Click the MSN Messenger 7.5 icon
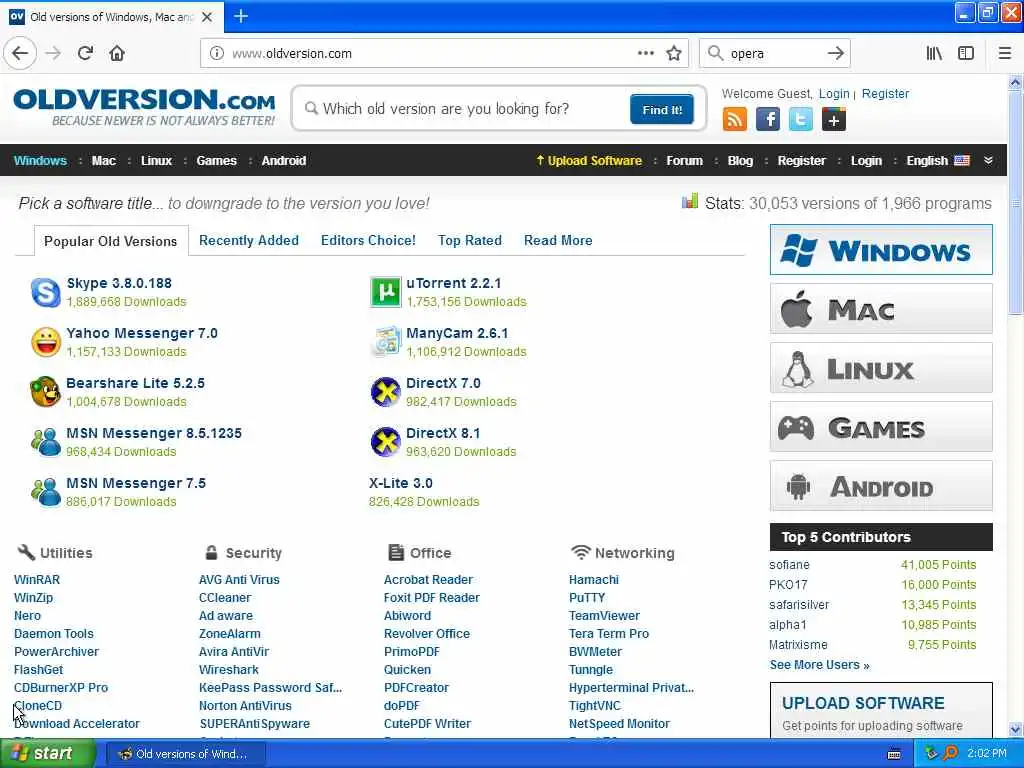Viewport: 1024px width, 768px height. [46, 492]
